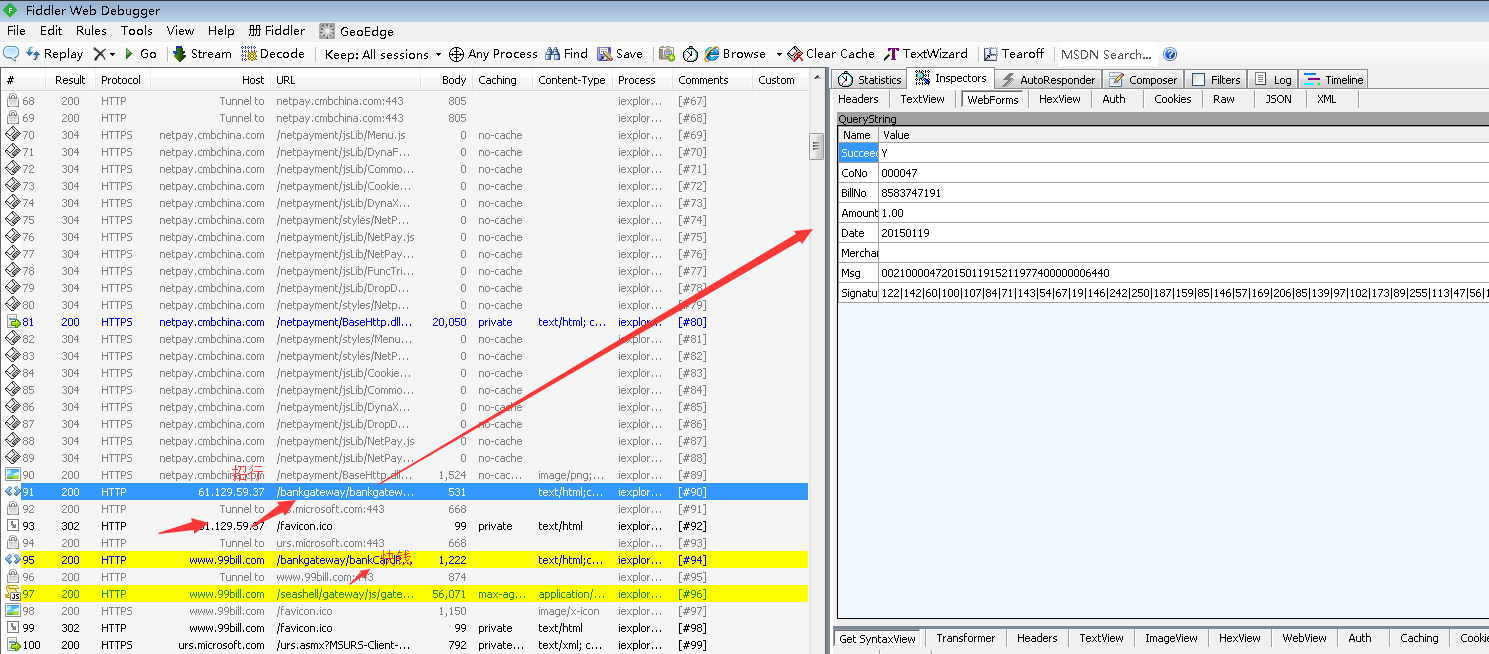Viewport: 1489px width, 654px height.
Task: Open the Keep: All sessions dropdown
Action: point(383,54)
